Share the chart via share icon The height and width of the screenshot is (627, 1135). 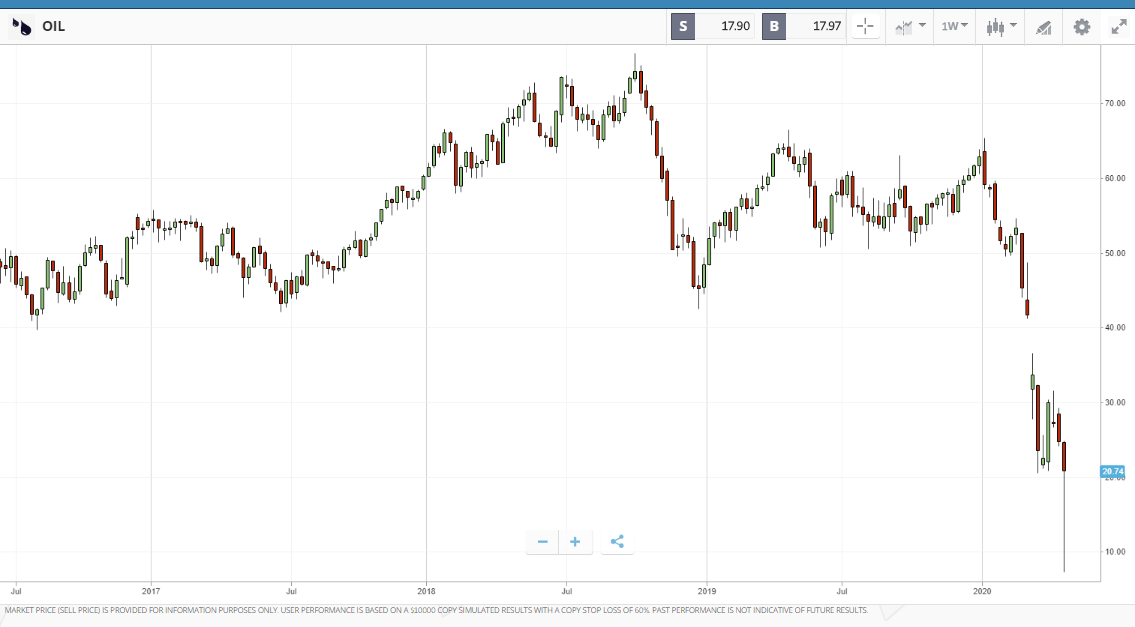pos(617,542)
